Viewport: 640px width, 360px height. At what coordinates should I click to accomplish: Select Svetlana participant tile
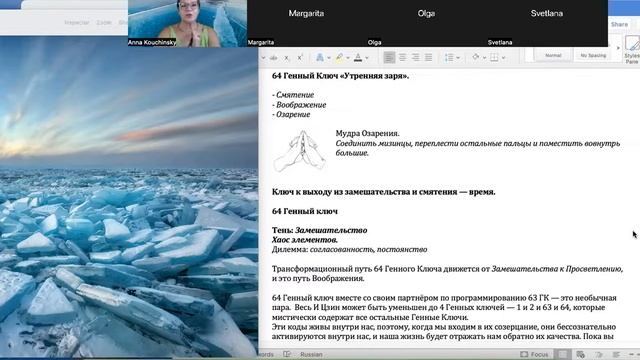tap(547, 23)
